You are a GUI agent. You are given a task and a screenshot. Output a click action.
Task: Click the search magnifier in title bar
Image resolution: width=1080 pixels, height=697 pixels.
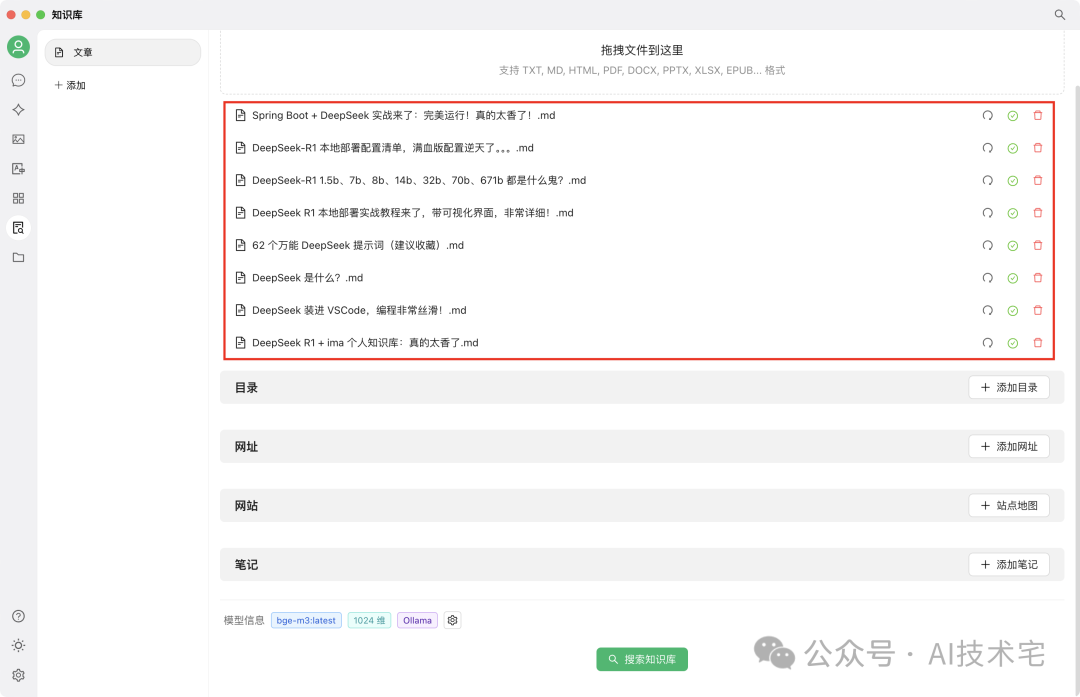(x=1060, y=14)
